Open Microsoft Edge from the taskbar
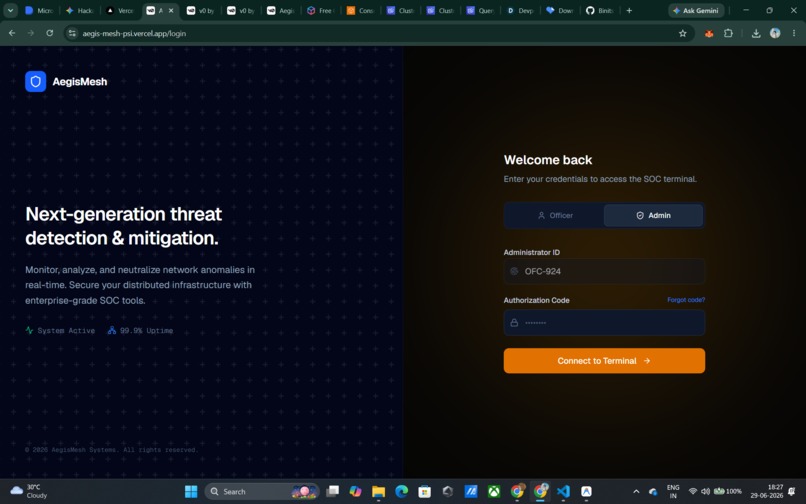 401,492
